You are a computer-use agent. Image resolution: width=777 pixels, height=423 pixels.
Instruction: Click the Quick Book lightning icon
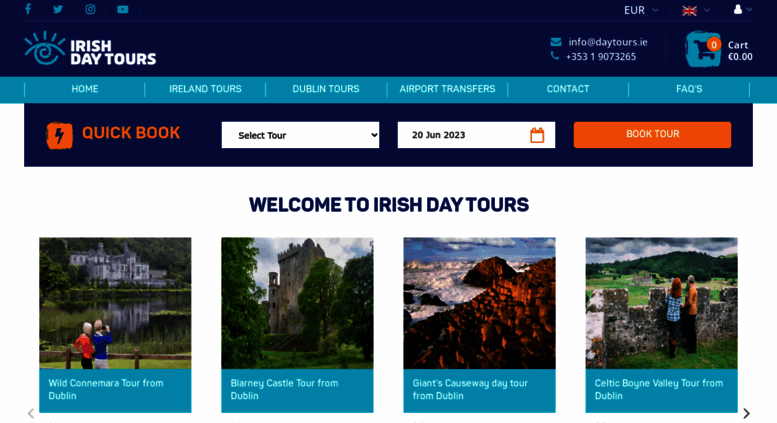pyautogui.click(x=59, y=135)
